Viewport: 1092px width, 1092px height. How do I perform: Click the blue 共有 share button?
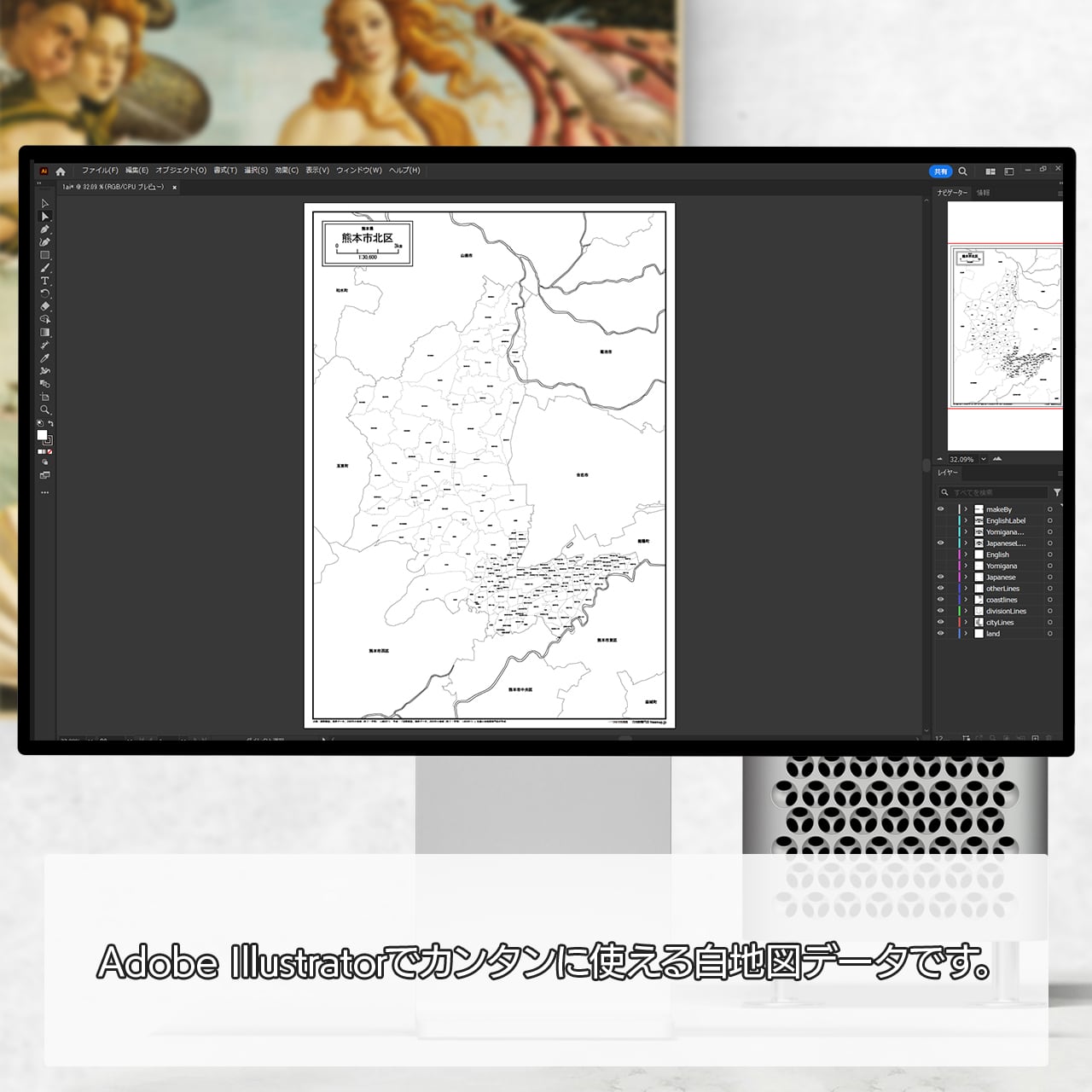point(940,171)
